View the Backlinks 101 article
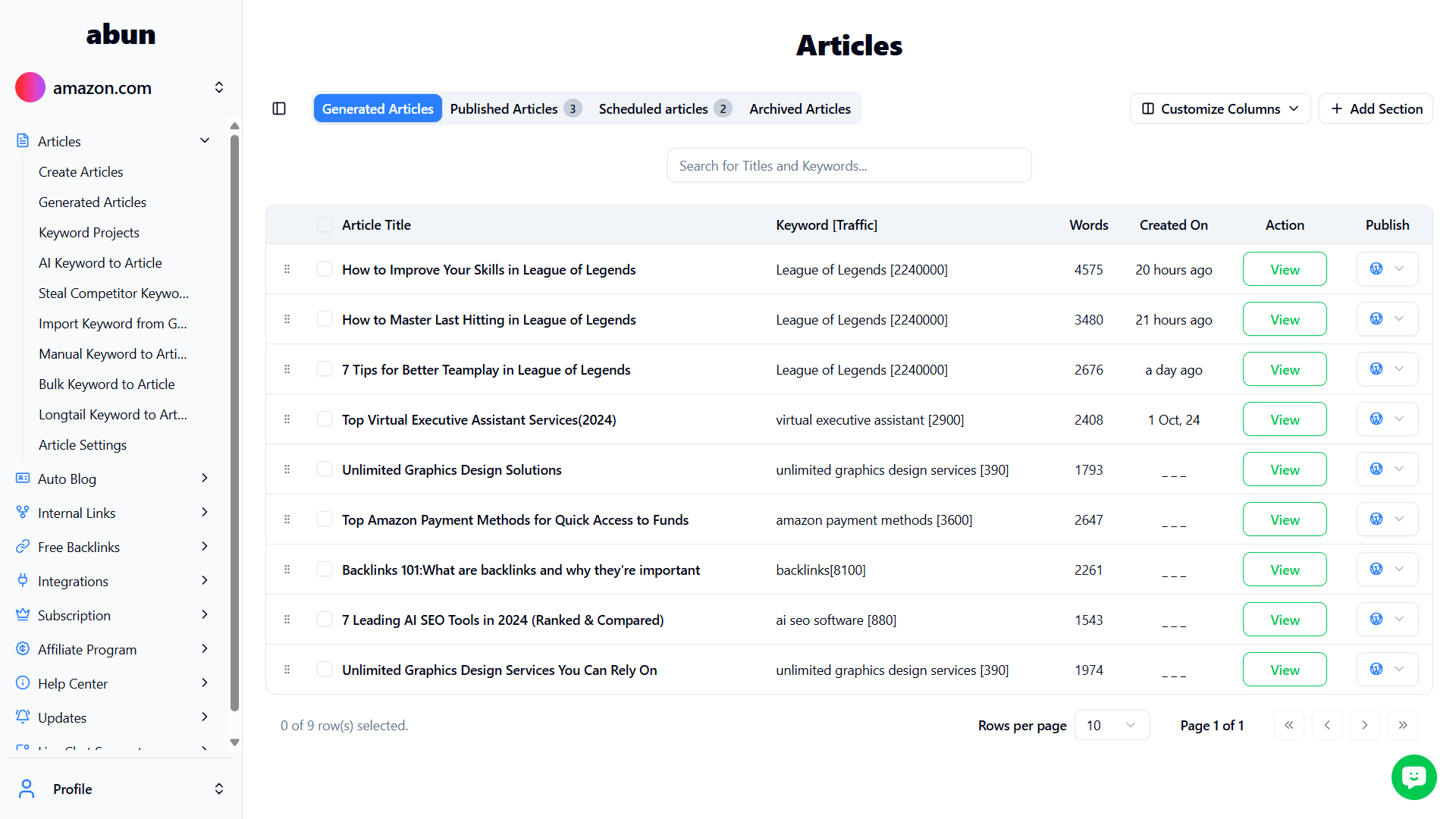1456x819 pixels. [1285, 570]
